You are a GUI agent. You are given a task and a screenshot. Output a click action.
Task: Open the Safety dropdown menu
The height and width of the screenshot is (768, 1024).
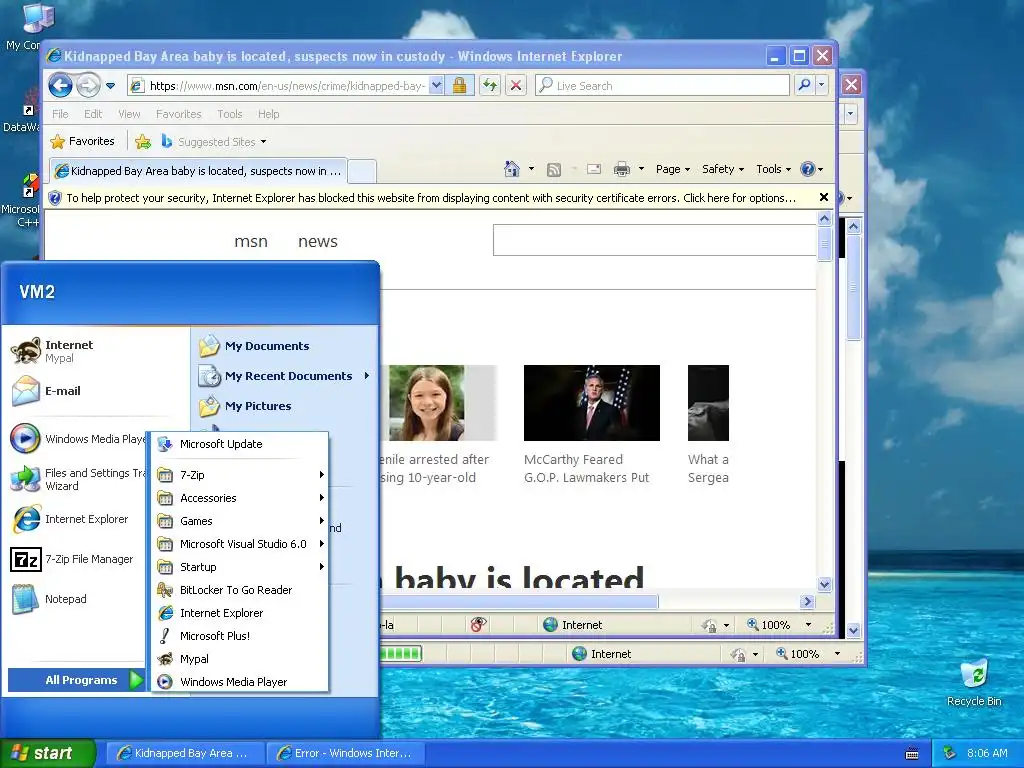(x=722, y=169)
